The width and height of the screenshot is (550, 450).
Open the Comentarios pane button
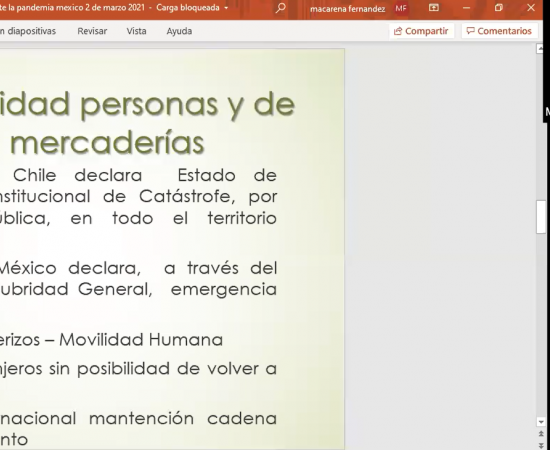pyautogui.click(x=499, y=31)
